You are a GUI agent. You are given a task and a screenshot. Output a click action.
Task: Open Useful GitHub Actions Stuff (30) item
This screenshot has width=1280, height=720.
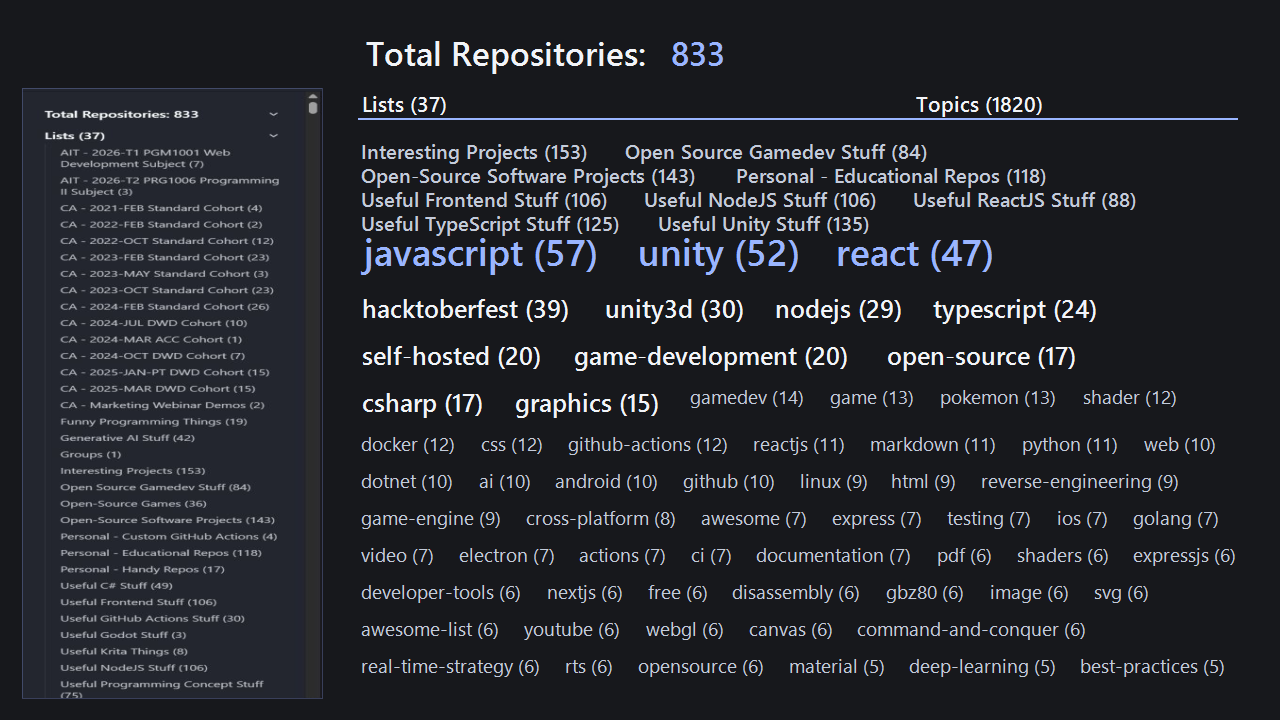click(153, 619)
